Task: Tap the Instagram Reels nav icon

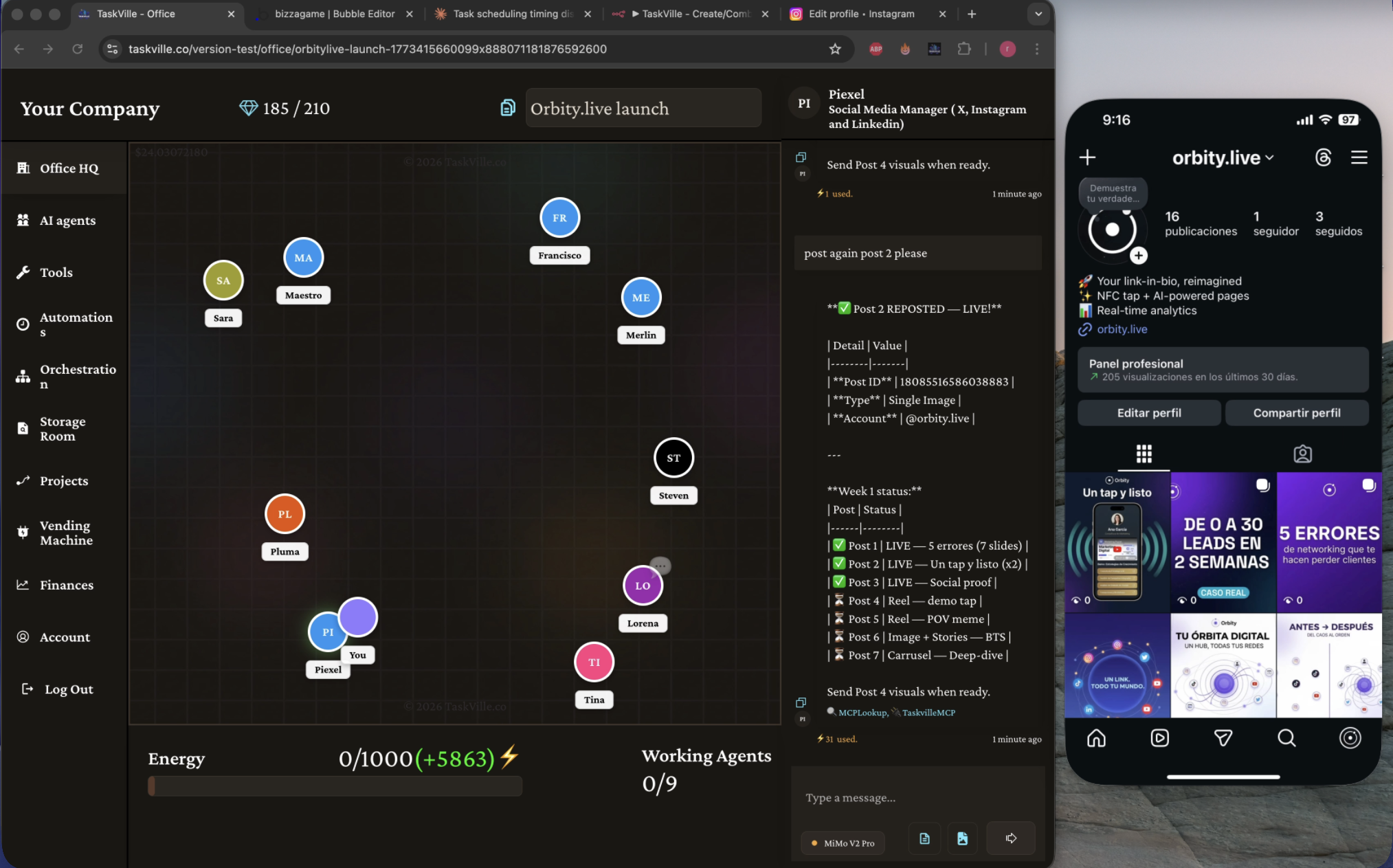Action: [1159, 738]
